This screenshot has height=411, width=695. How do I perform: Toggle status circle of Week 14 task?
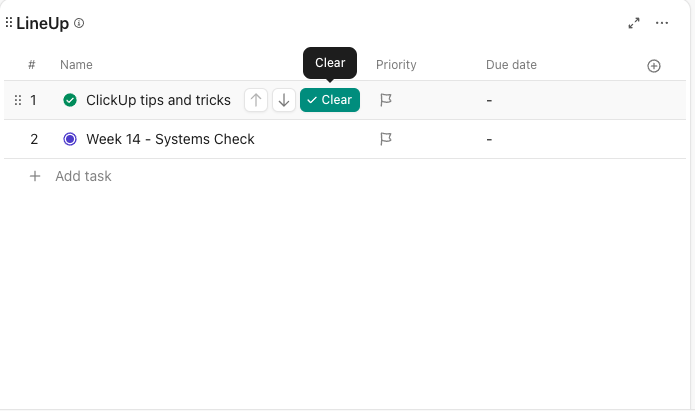(70, 139)
